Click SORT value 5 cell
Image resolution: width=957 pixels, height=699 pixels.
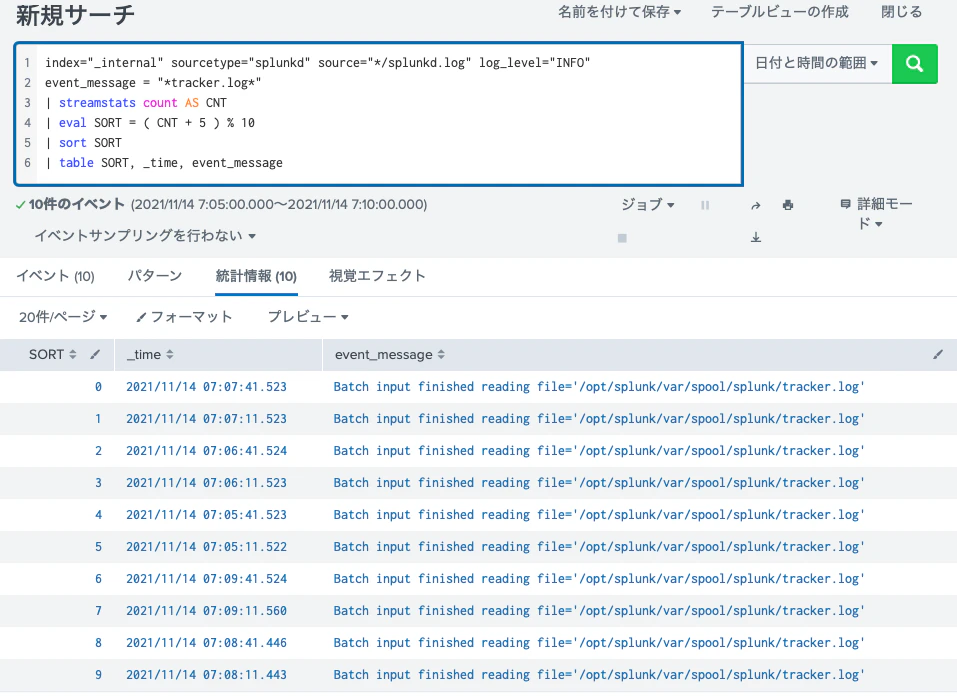(98, 547)
